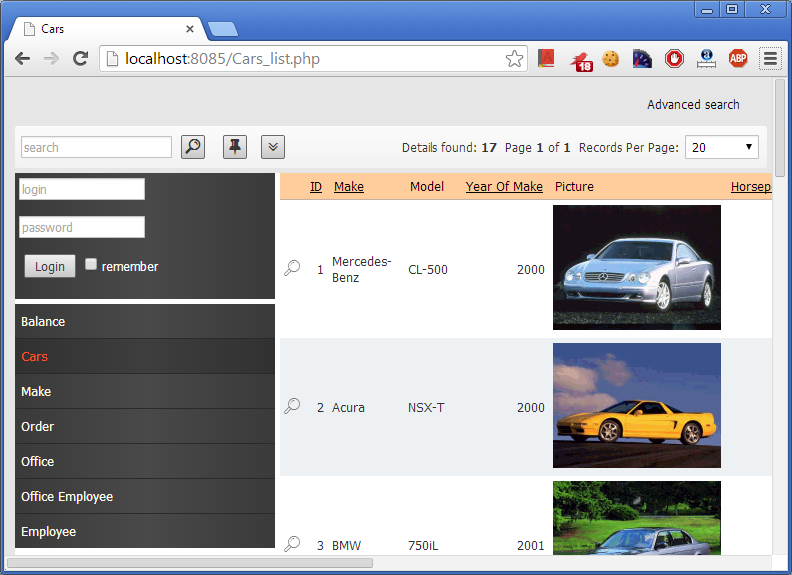This screenshot has height=575, width=792.
Task: Open a new tab
Action: 223,29
